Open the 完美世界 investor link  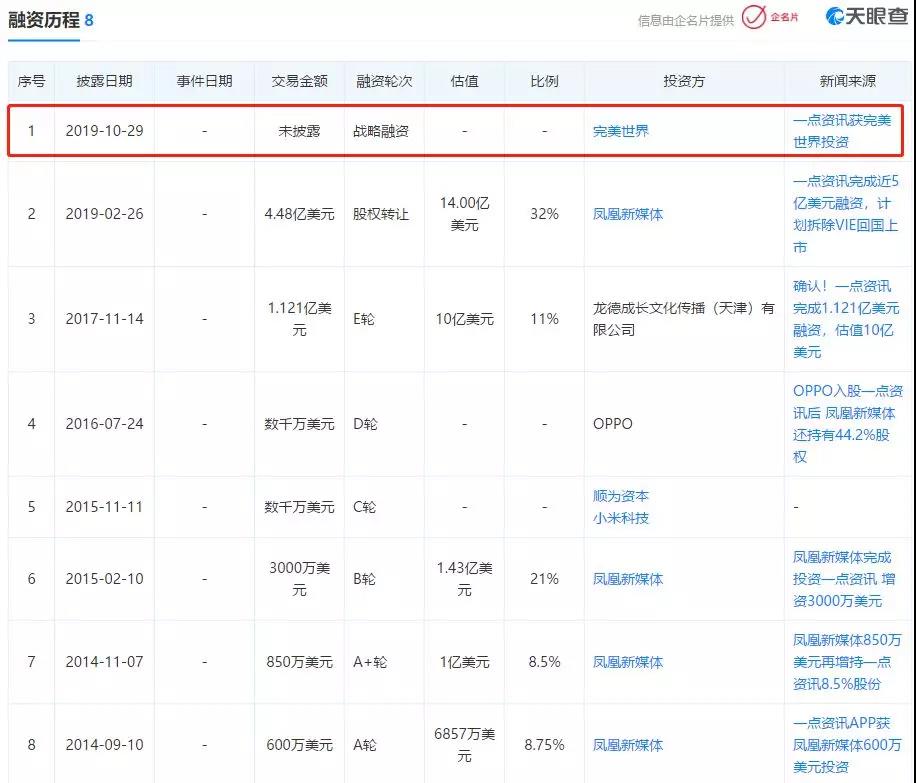[621, 131]
